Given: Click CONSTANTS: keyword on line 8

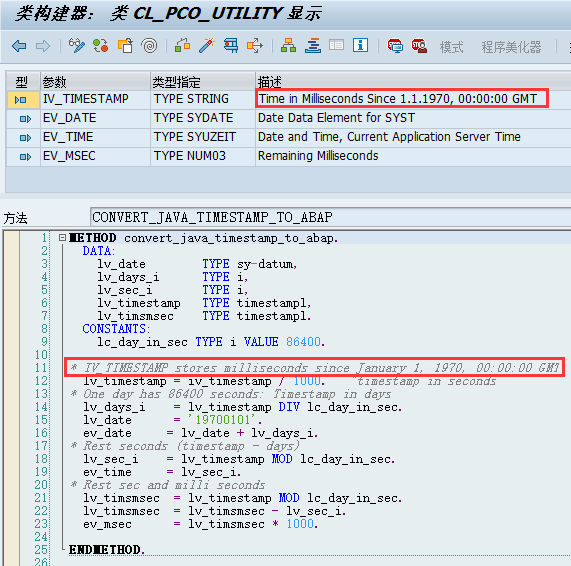Looking at the screenshot, I should coord(116,329).
